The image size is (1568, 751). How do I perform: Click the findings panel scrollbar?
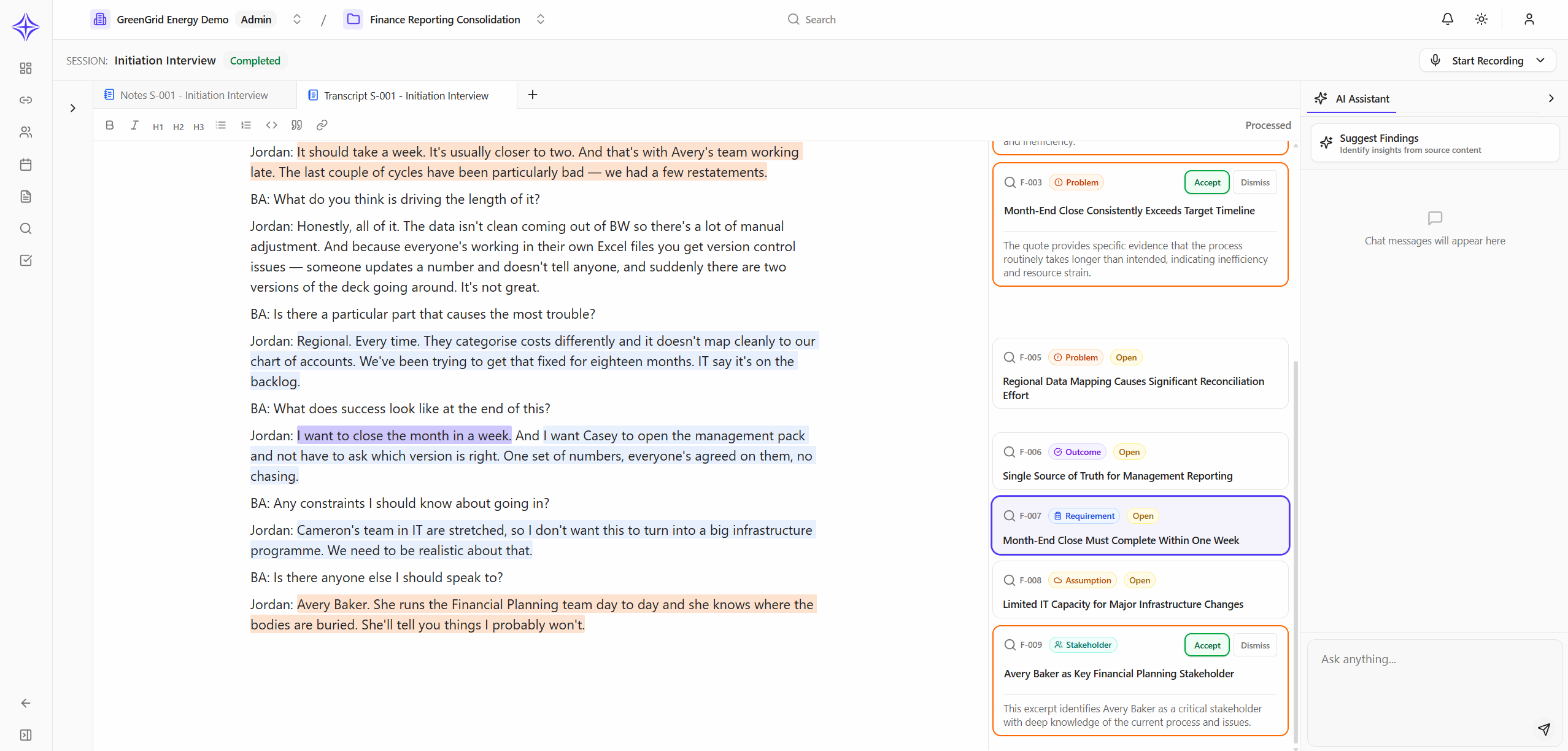[x=1296, y=553]
